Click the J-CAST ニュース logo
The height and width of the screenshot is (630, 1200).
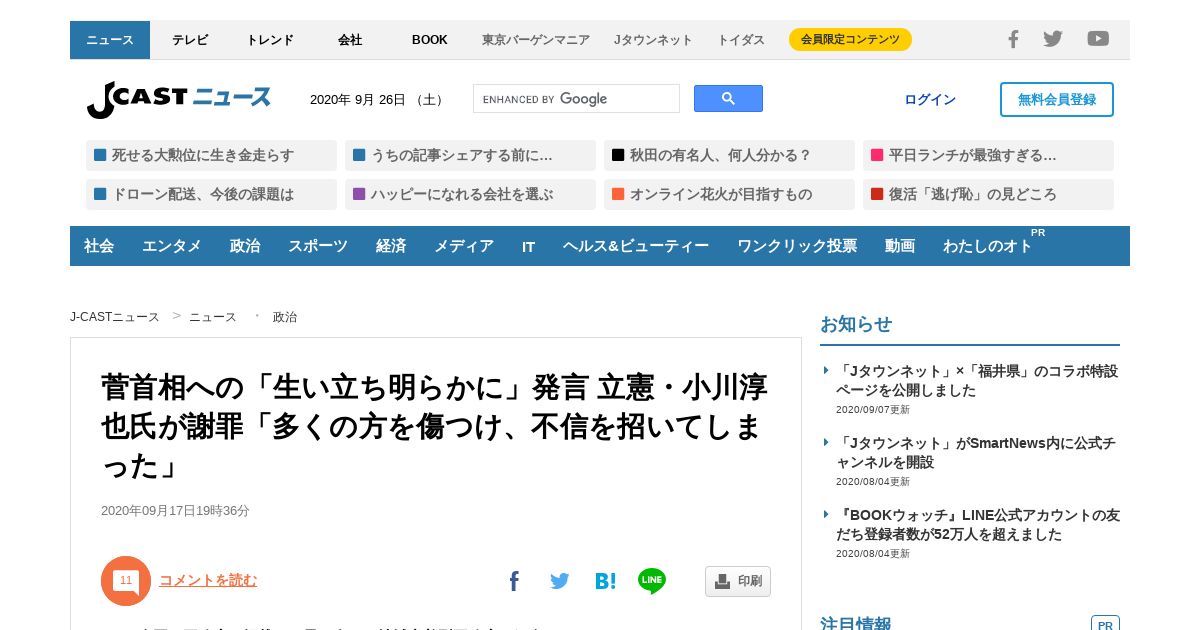coord(179,99)
